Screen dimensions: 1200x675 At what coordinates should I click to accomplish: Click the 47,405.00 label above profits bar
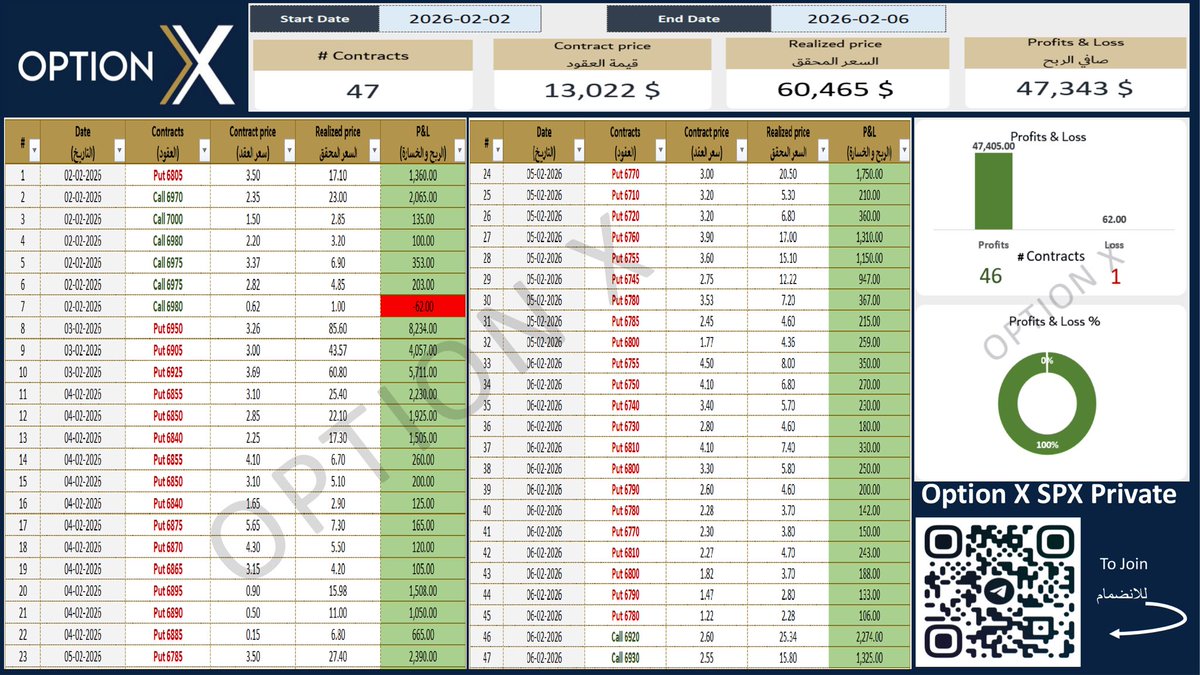click(993, 146)
